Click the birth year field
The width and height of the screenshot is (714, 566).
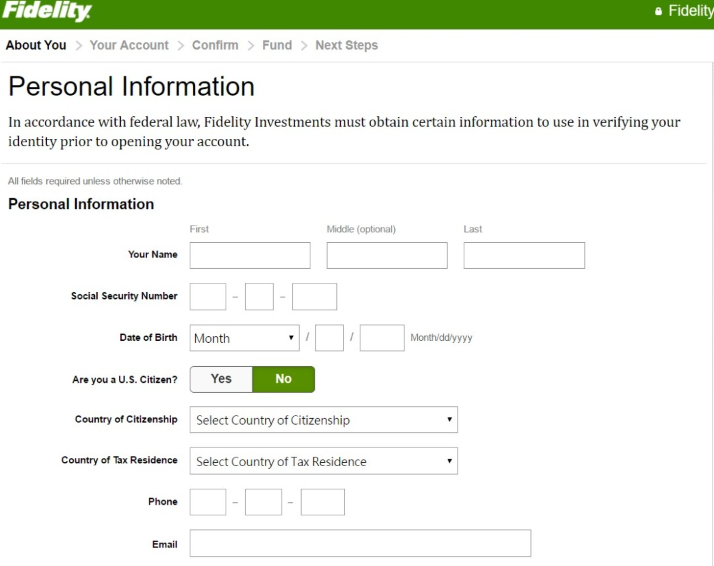pos(382,338)
